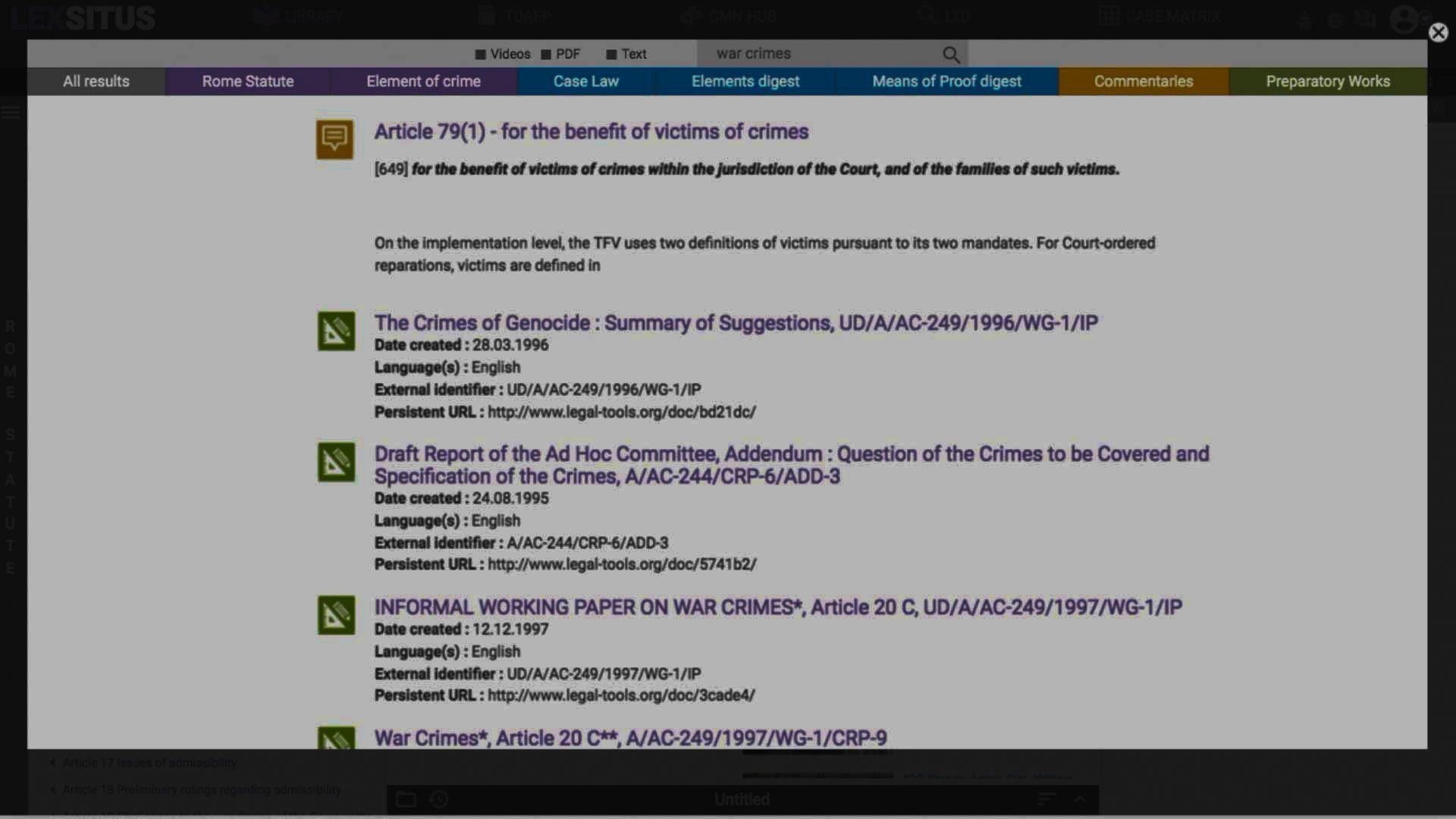Image resolution: width=1456 pixels, height=819 pixels.
Task: Close the search results overlay
Action: coord(1438,33)
